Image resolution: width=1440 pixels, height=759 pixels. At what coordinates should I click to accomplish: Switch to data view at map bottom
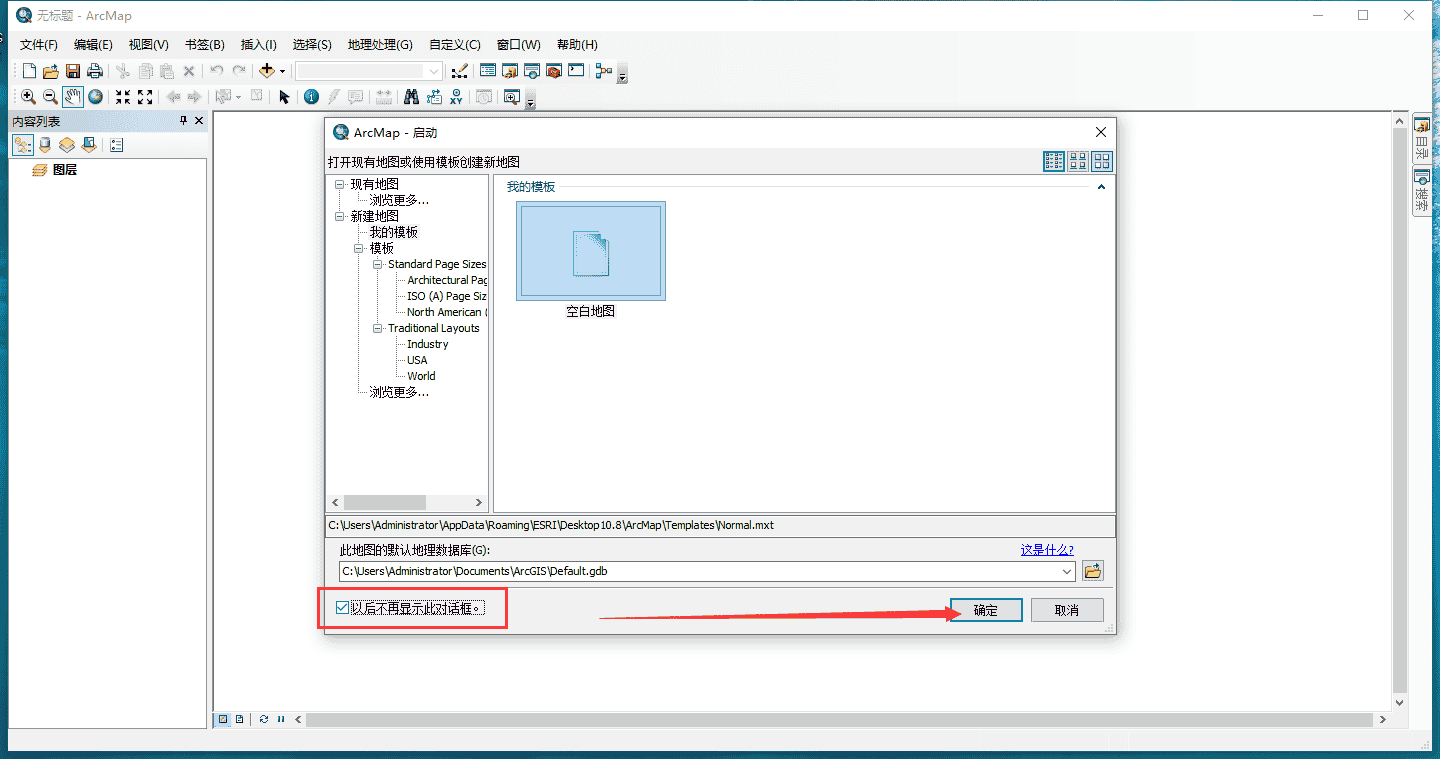224,719
